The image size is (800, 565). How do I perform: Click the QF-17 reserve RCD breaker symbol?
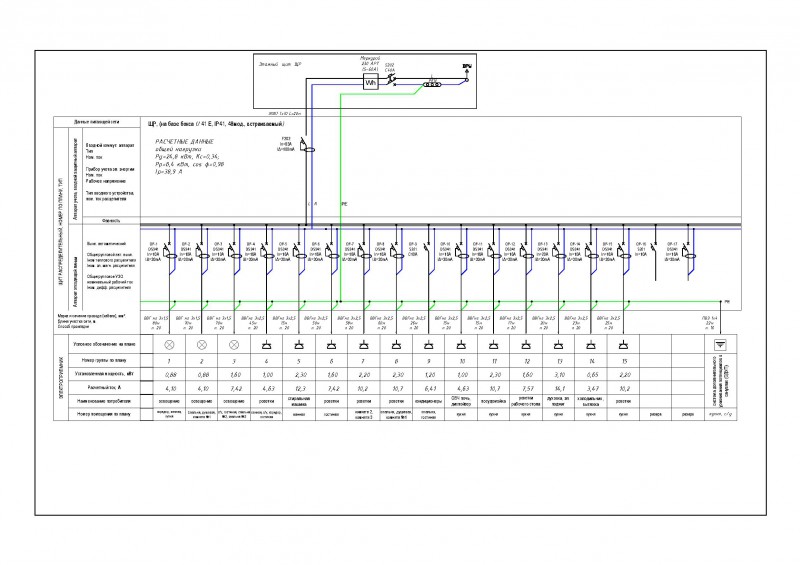click(x=688, y=252)
